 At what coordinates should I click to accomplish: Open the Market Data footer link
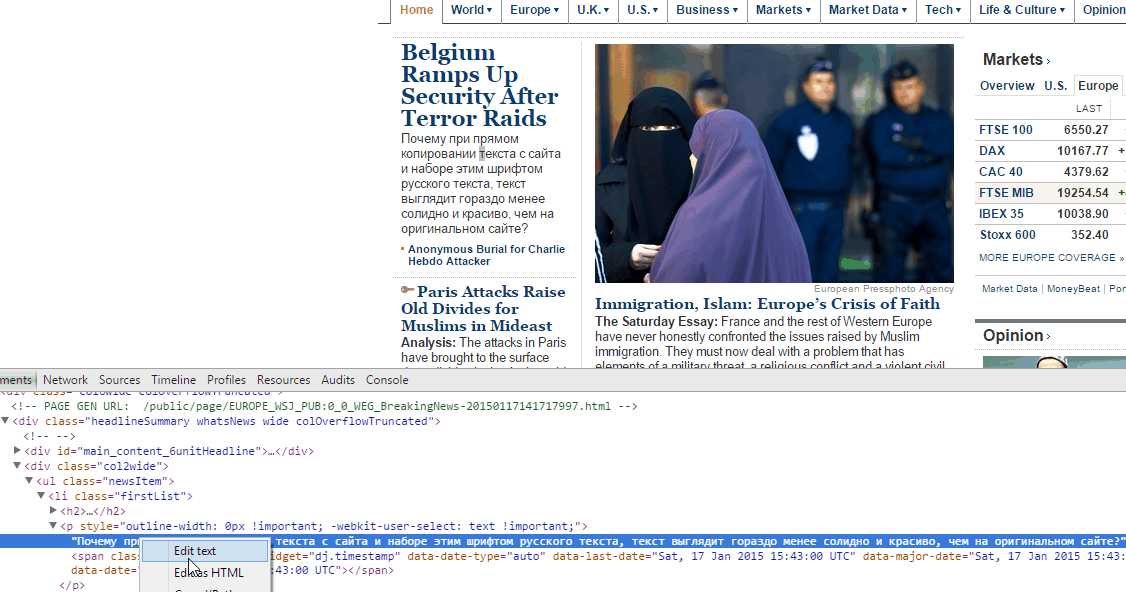tap(1010, 289)
